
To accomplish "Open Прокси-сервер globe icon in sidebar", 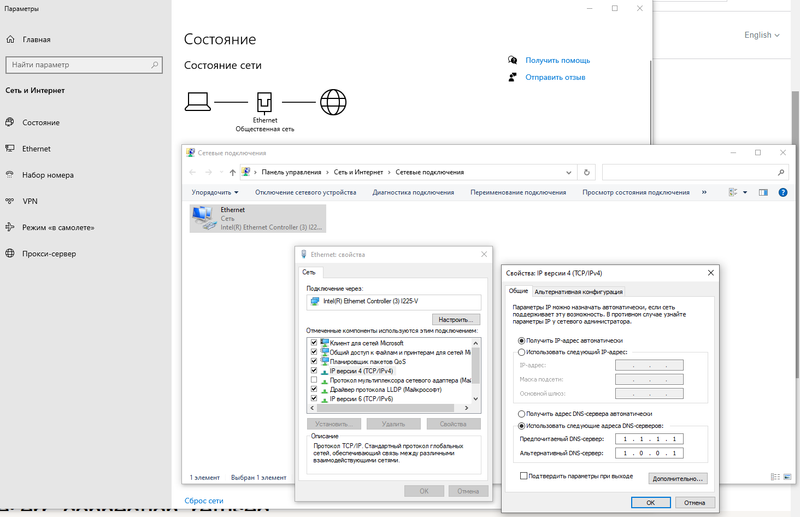I will tap(10, 254).
